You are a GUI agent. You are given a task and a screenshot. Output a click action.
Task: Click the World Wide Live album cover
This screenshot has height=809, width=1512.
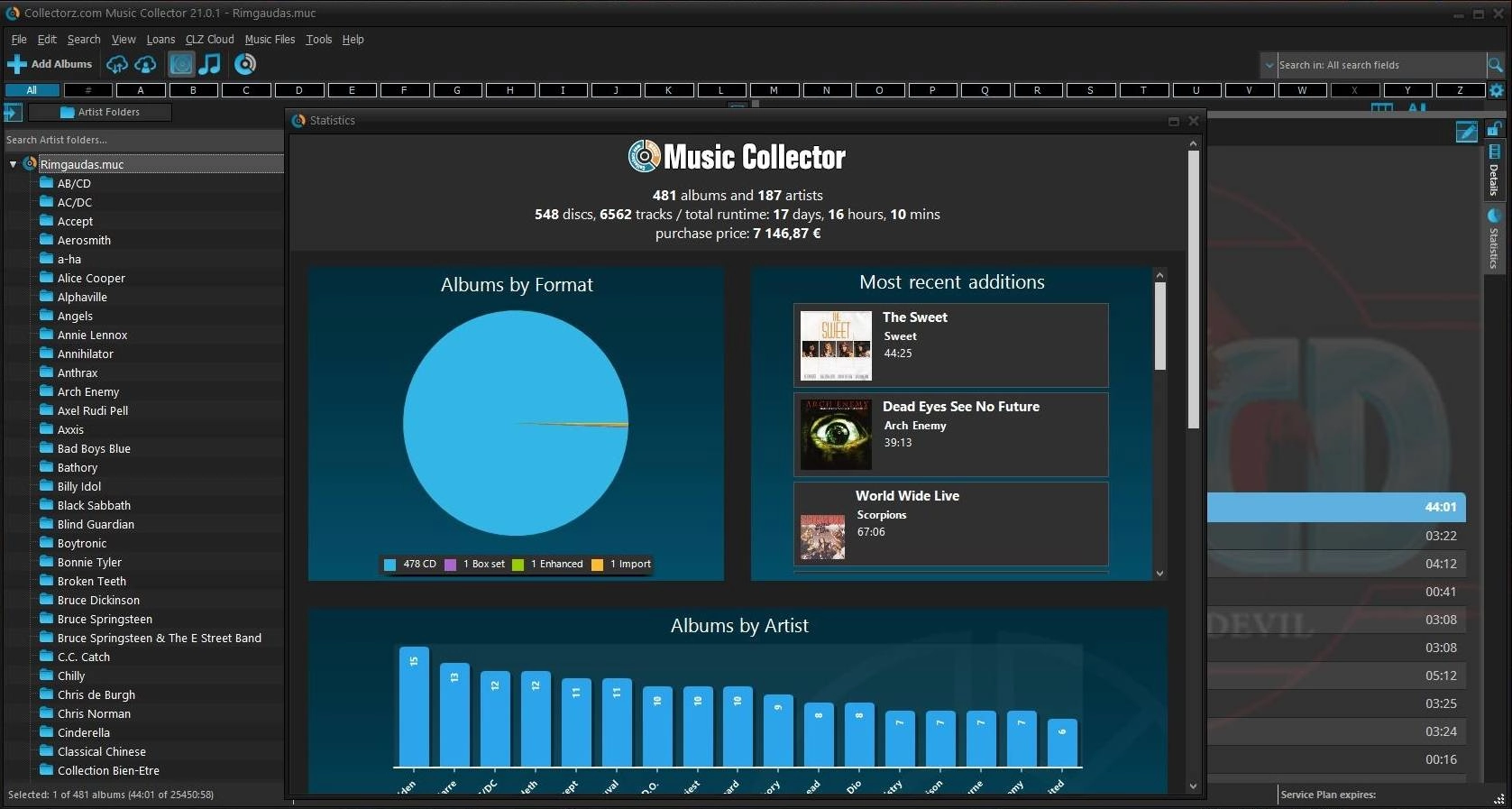point(822,537)
